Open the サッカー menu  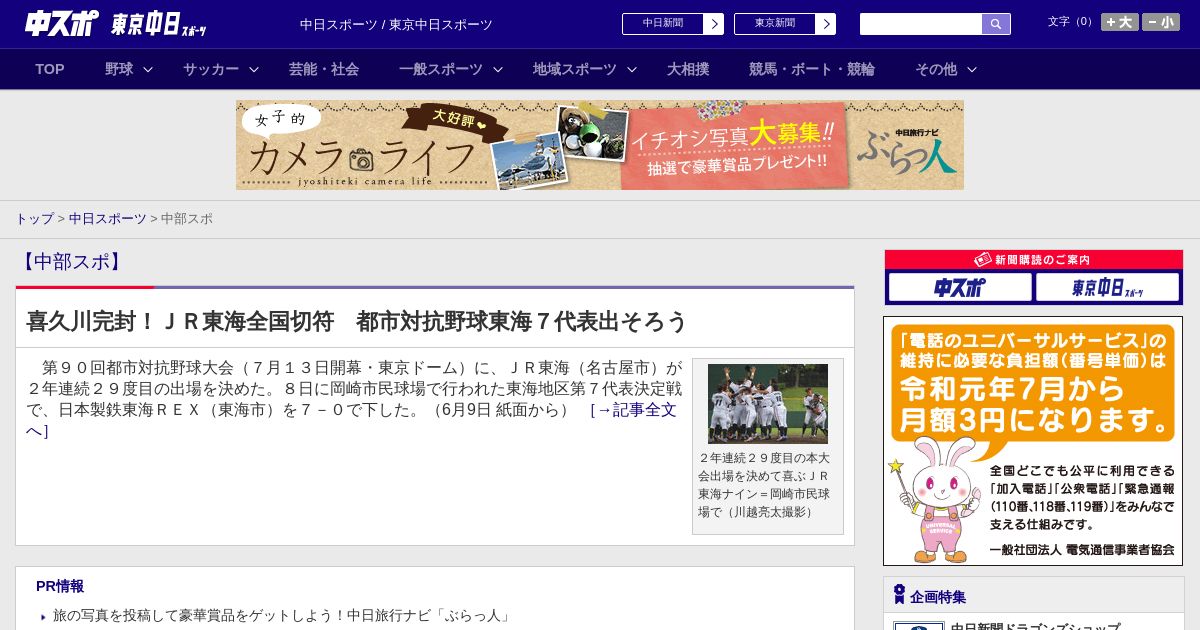point(211,69)
